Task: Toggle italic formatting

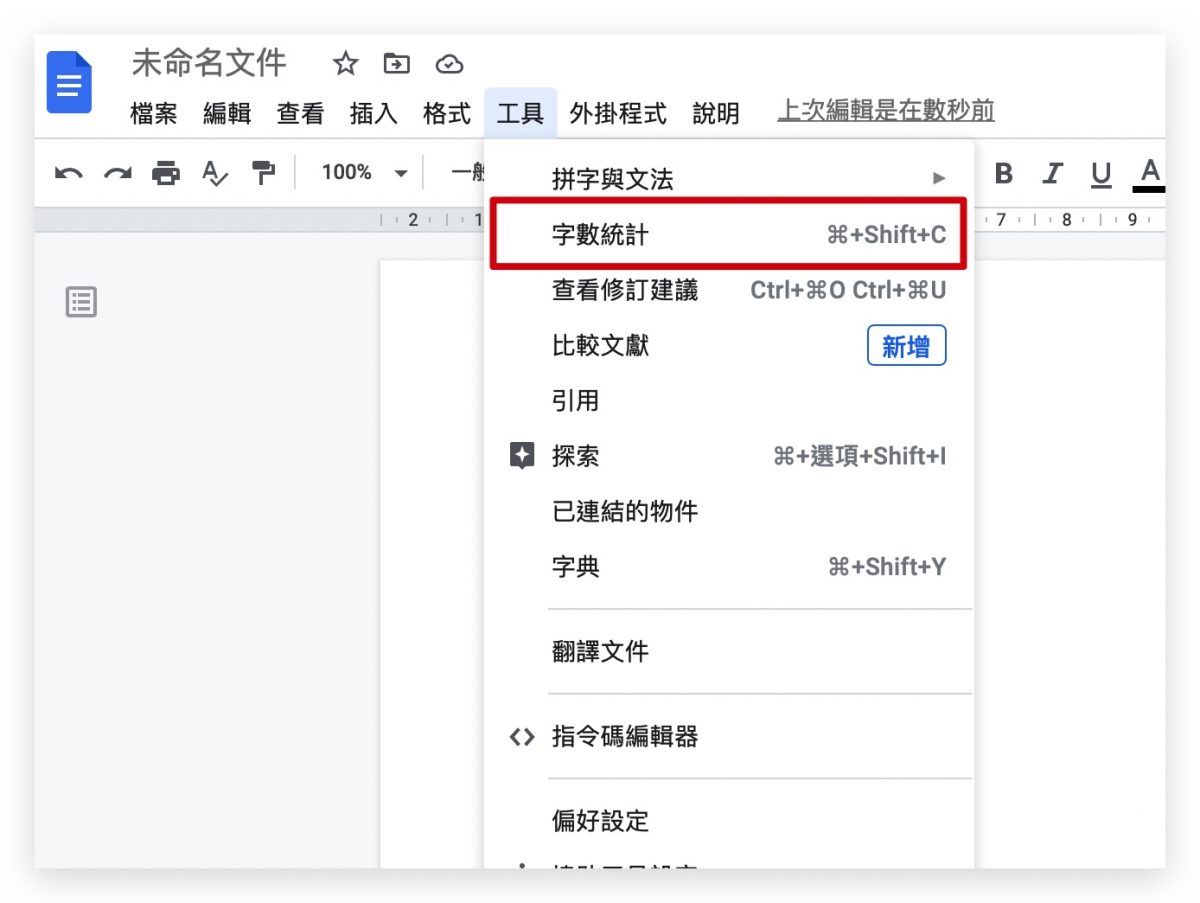Action: (1052, 174)
